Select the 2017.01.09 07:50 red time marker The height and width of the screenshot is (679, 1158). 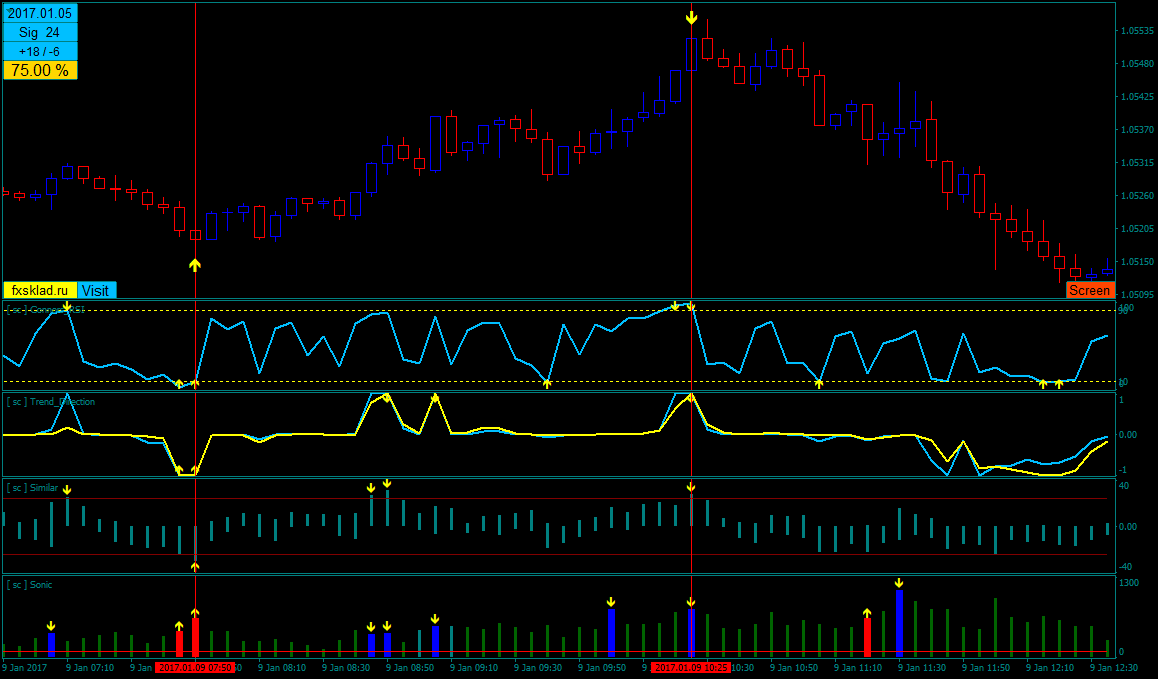point(195,667)
